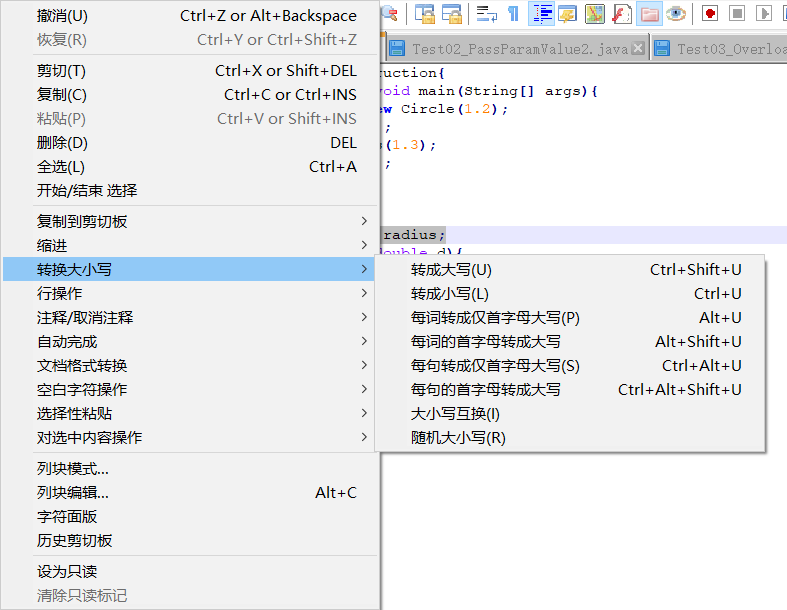The height and width of the screenshot is (610, 787).
Task: Expand the 自动完成 submenu arrow
Action: [364, 341]
